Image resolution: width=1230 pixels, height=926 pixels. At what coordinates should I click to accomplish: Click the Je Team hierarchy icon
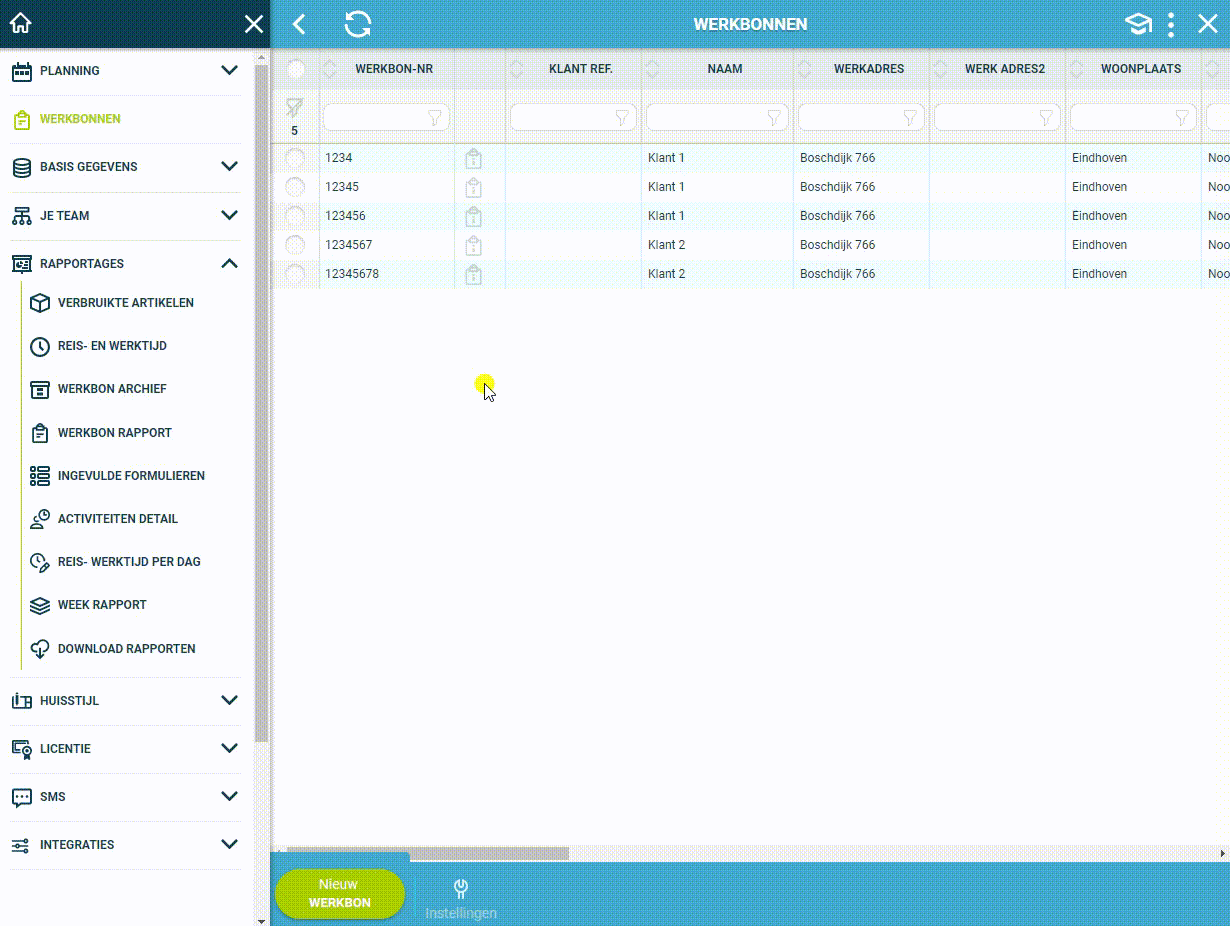pos(21,216)
